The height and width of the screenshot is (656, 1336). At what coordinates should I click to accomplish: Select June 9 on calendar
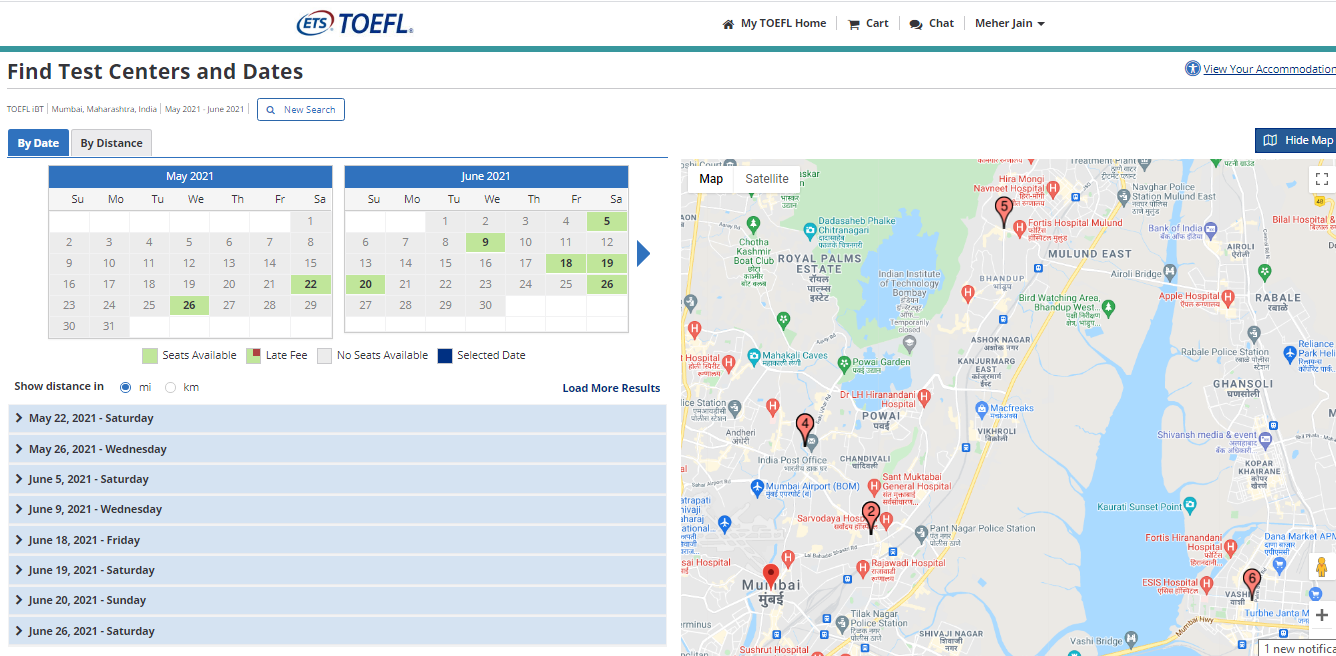(x=485, y=242)
